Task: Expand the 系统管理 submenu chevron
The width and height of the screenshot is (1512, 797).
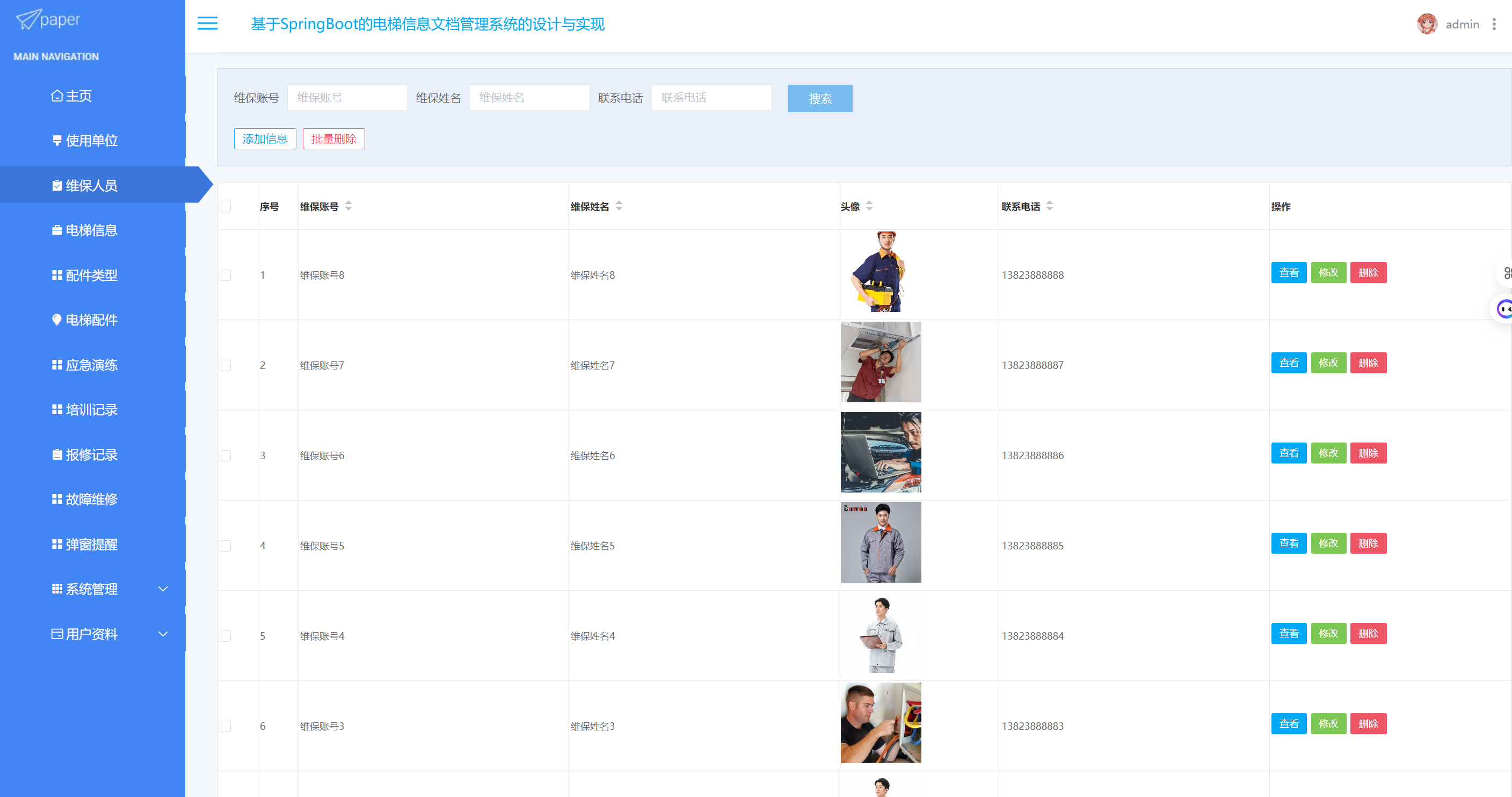Action: coord(163,589)
